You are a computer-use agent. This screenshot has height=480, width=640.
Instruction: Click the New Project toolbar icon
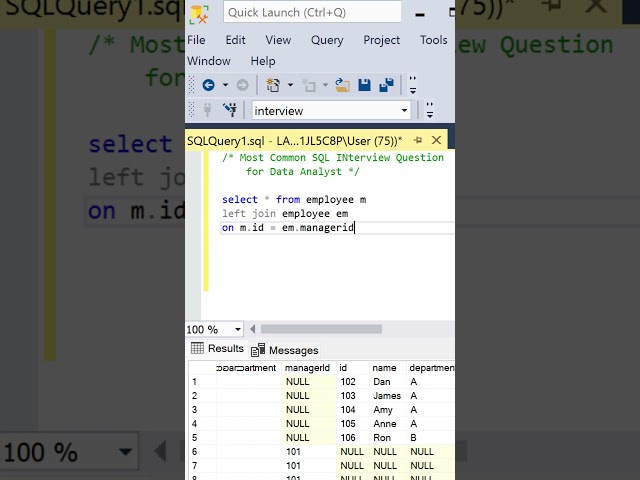[x=273, y=85]
